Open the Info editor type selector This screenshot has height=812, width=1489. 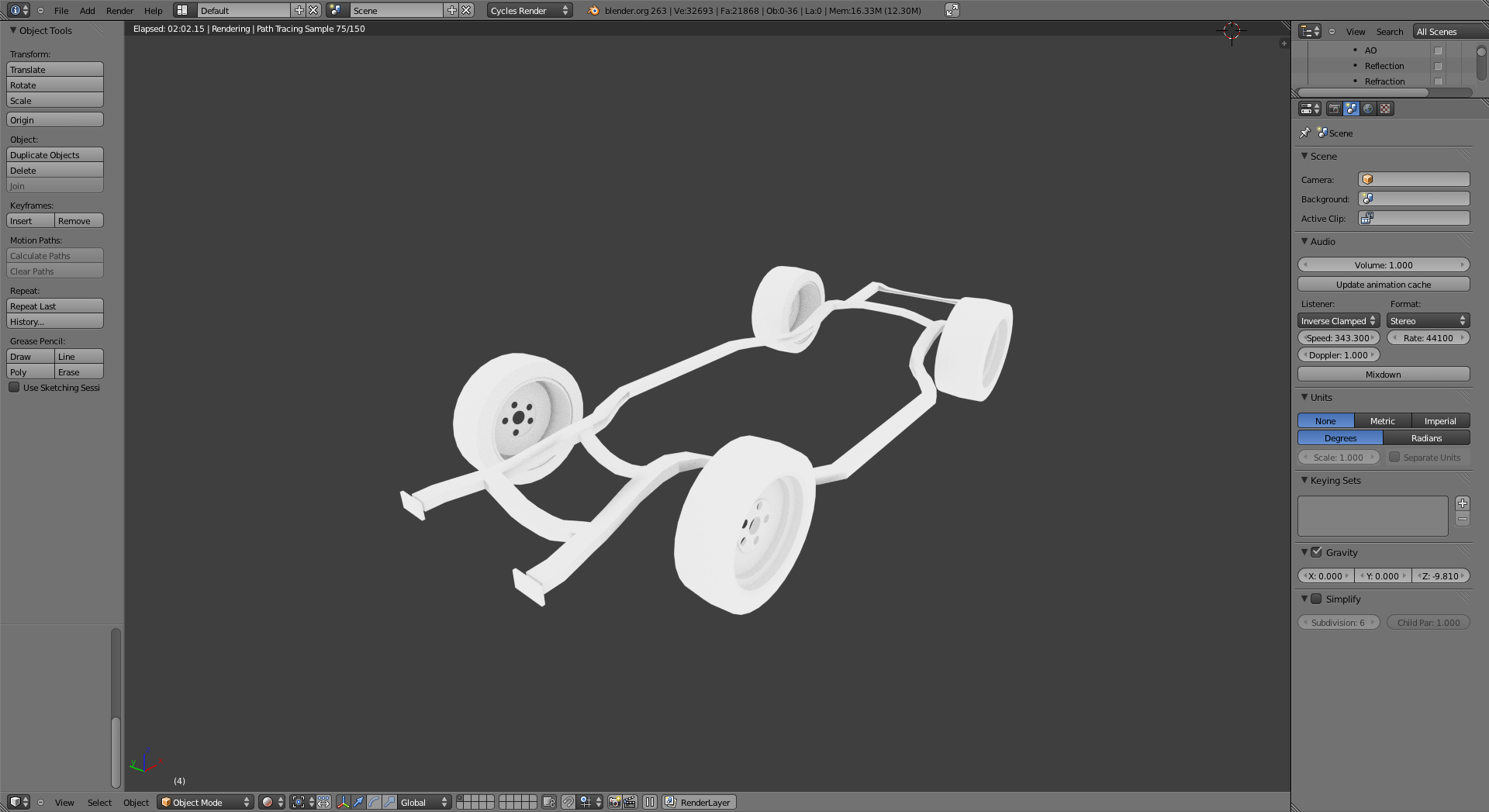click(19, 10)
